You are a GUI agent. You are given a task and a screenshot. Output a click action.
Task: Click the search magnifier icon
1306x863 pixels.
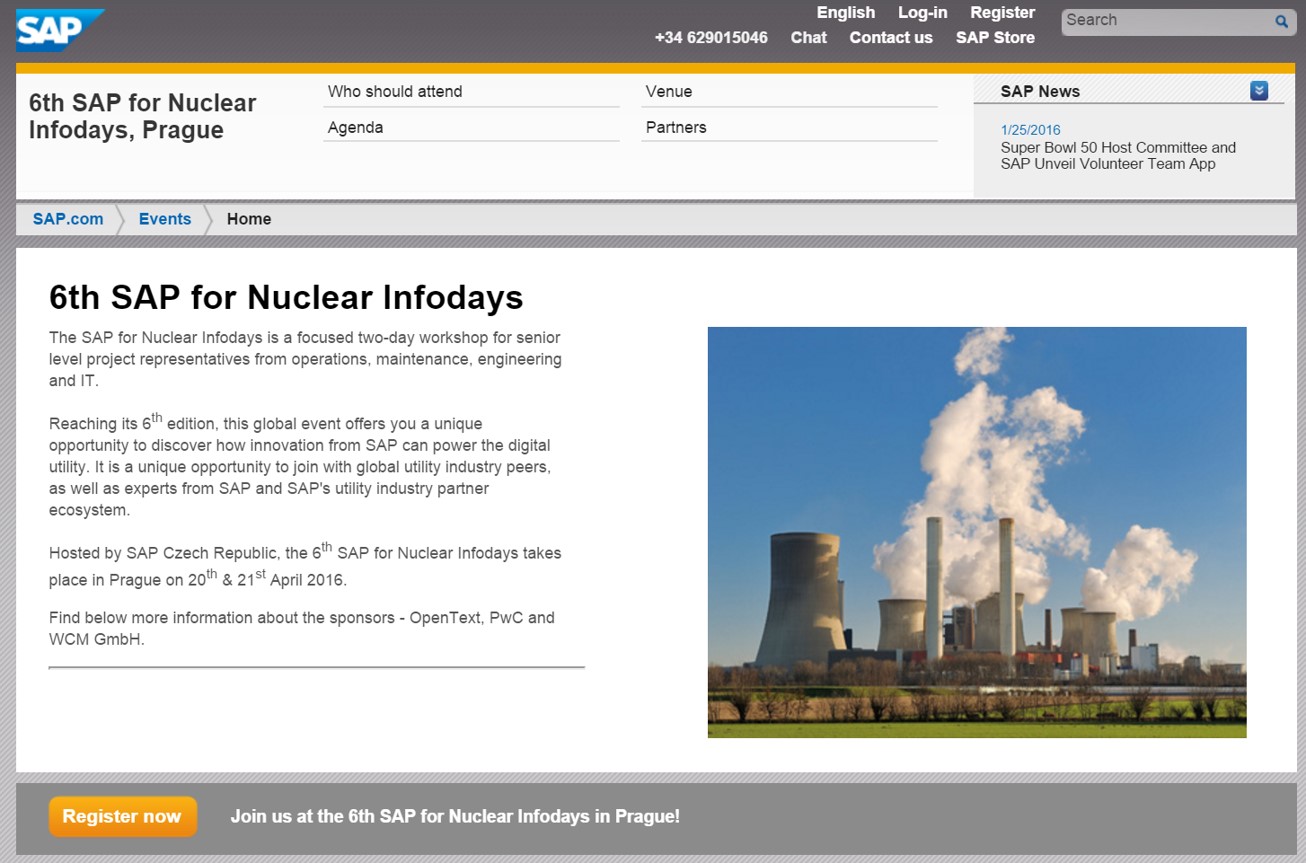(x=1281, y=21)
